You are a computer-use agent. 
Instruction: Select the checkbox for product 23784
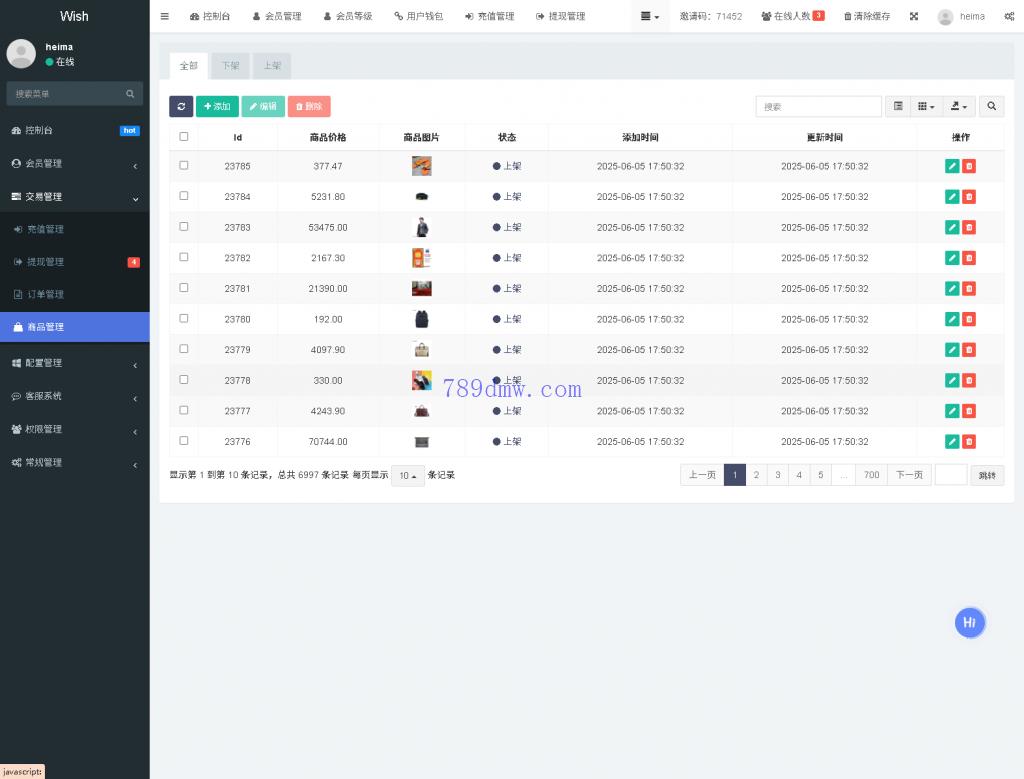[x=184, y=196]
